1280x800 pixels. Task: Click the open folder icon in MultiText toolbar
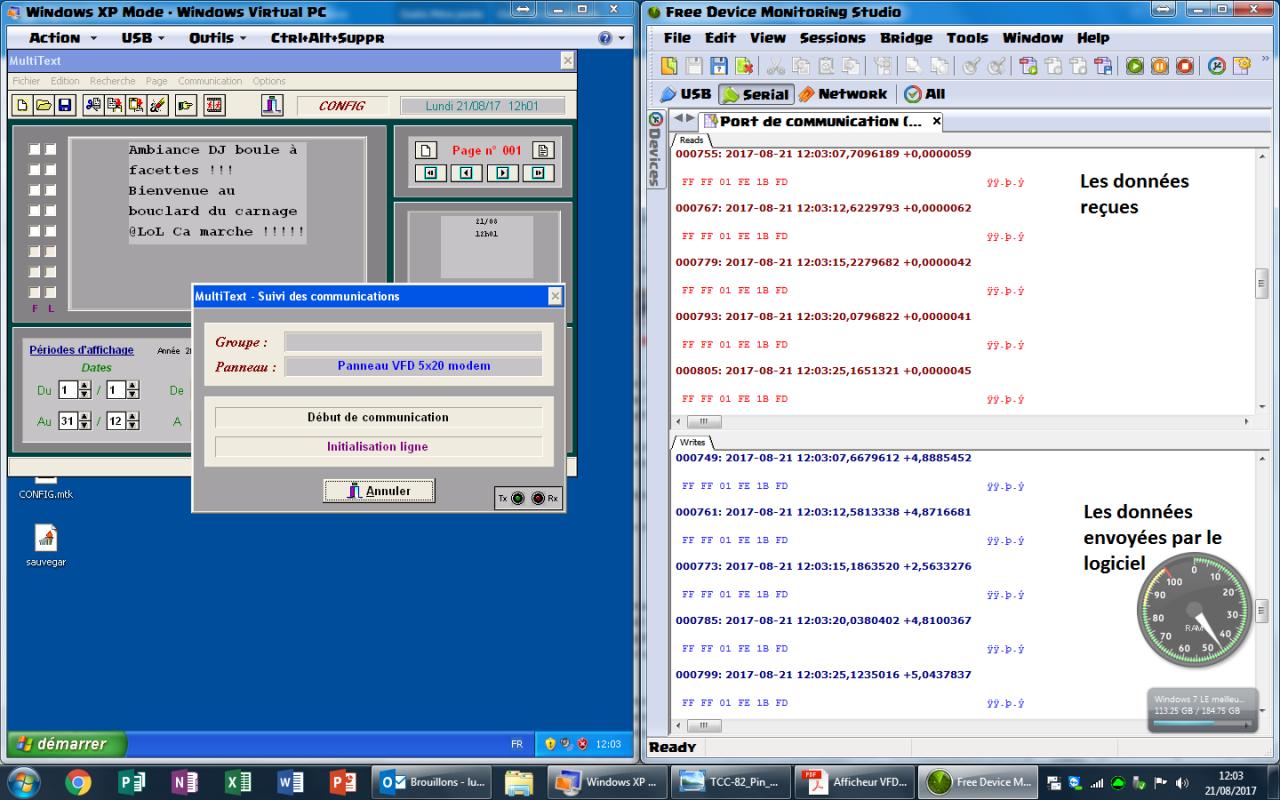(x=43, y=105)
